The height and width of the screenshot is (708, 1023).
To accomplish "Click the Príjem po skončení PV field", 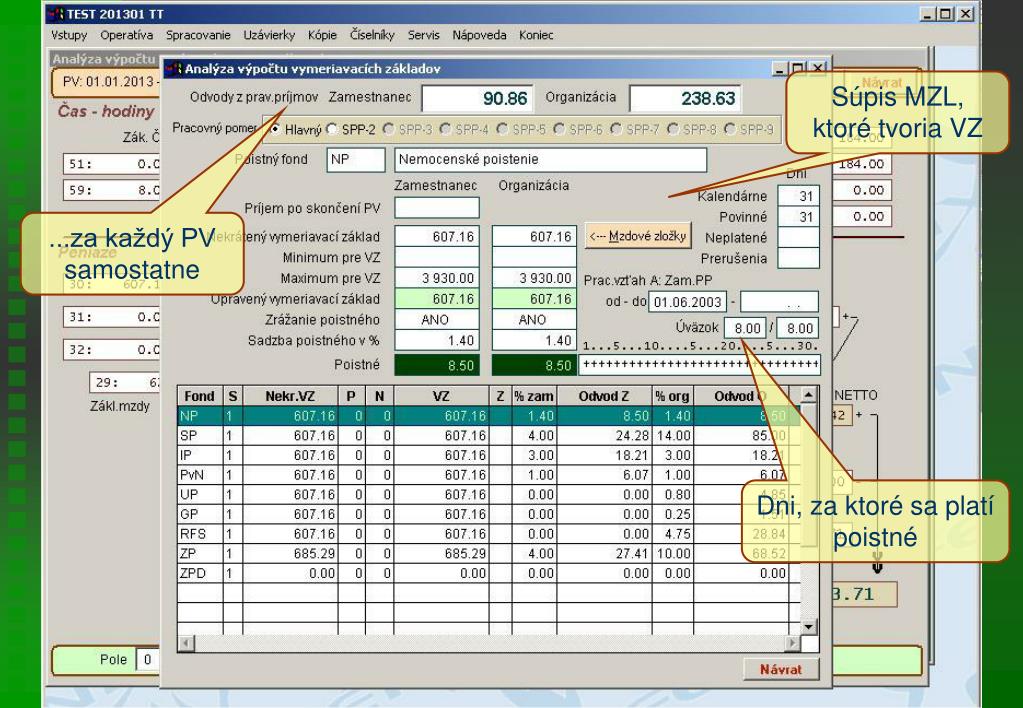I will tap(436, 208).
